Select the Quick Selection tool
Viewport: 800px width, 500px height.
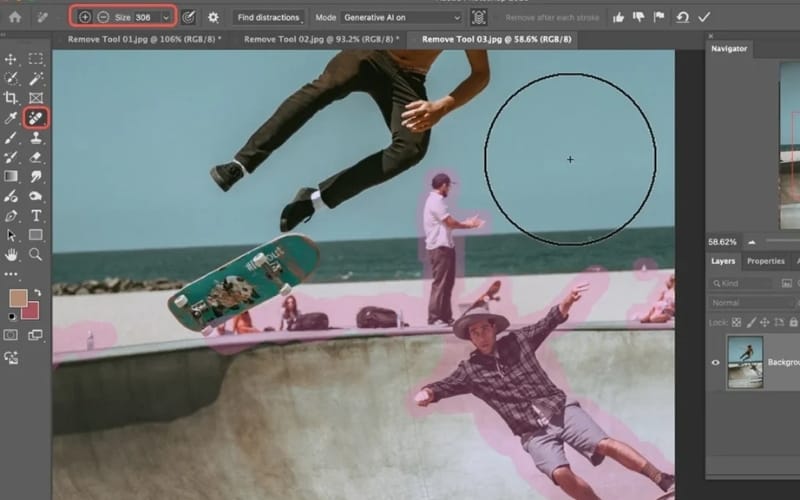(11, 79)
